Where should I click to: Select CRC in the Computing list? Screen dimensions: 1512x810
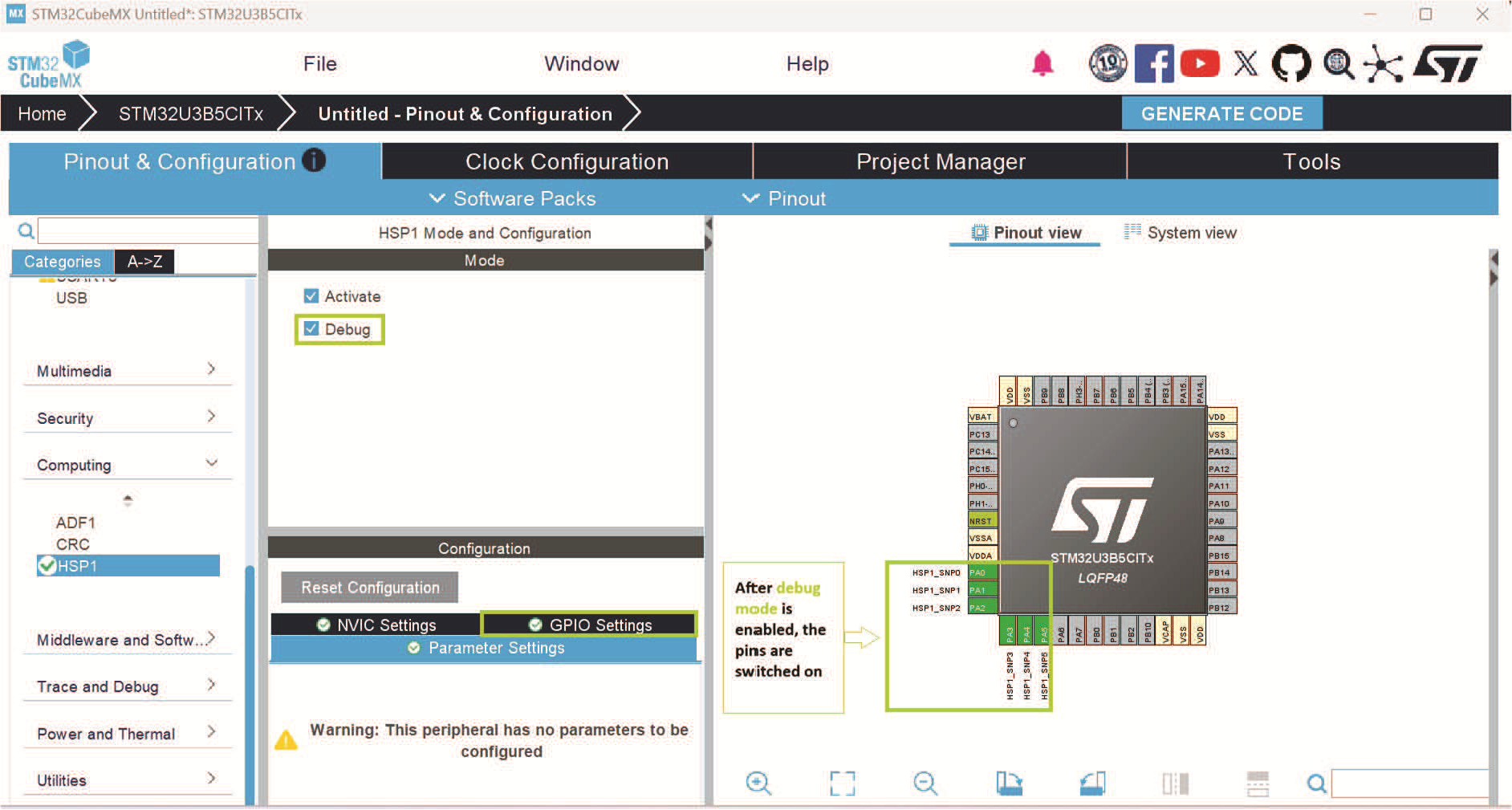72,543
